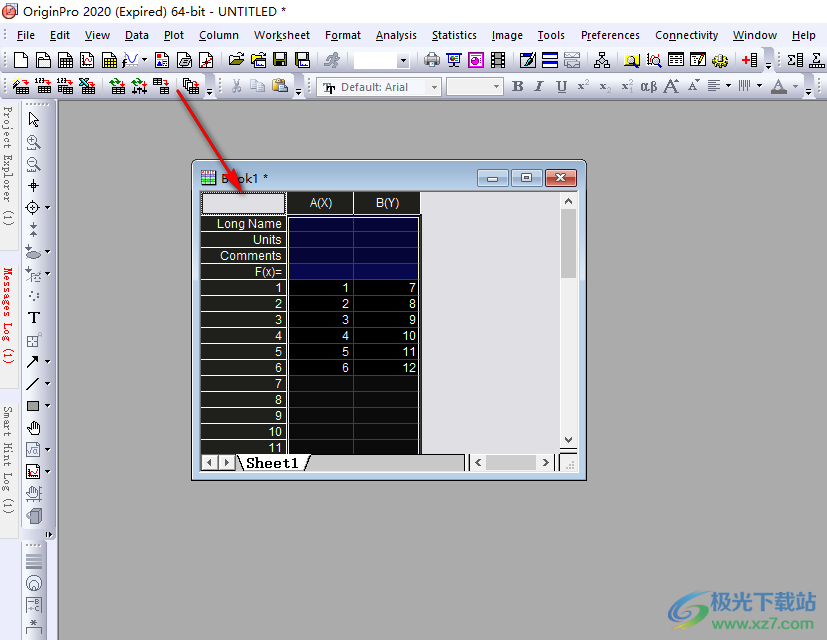Select the Zoom In tool
Screen dimensions: 827x640
click(34, 142)
